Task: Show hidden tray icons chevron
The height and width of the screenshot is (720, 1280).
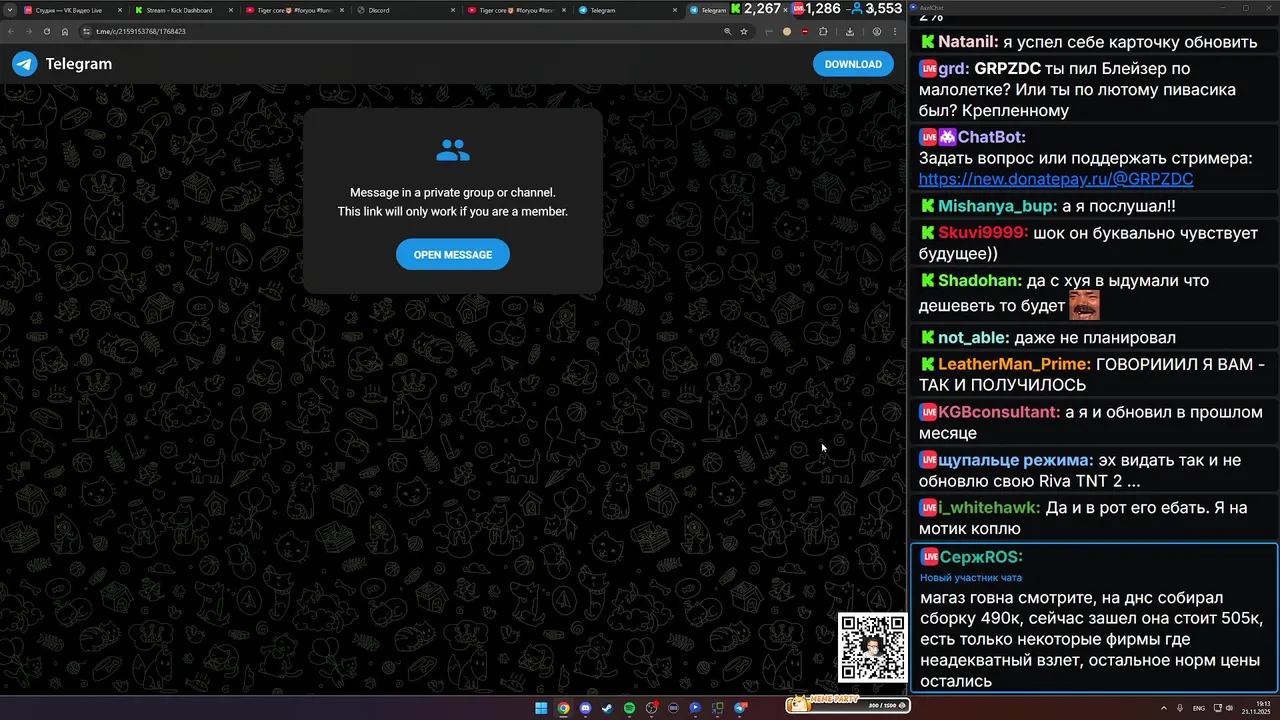Action: pos(1164,708)
